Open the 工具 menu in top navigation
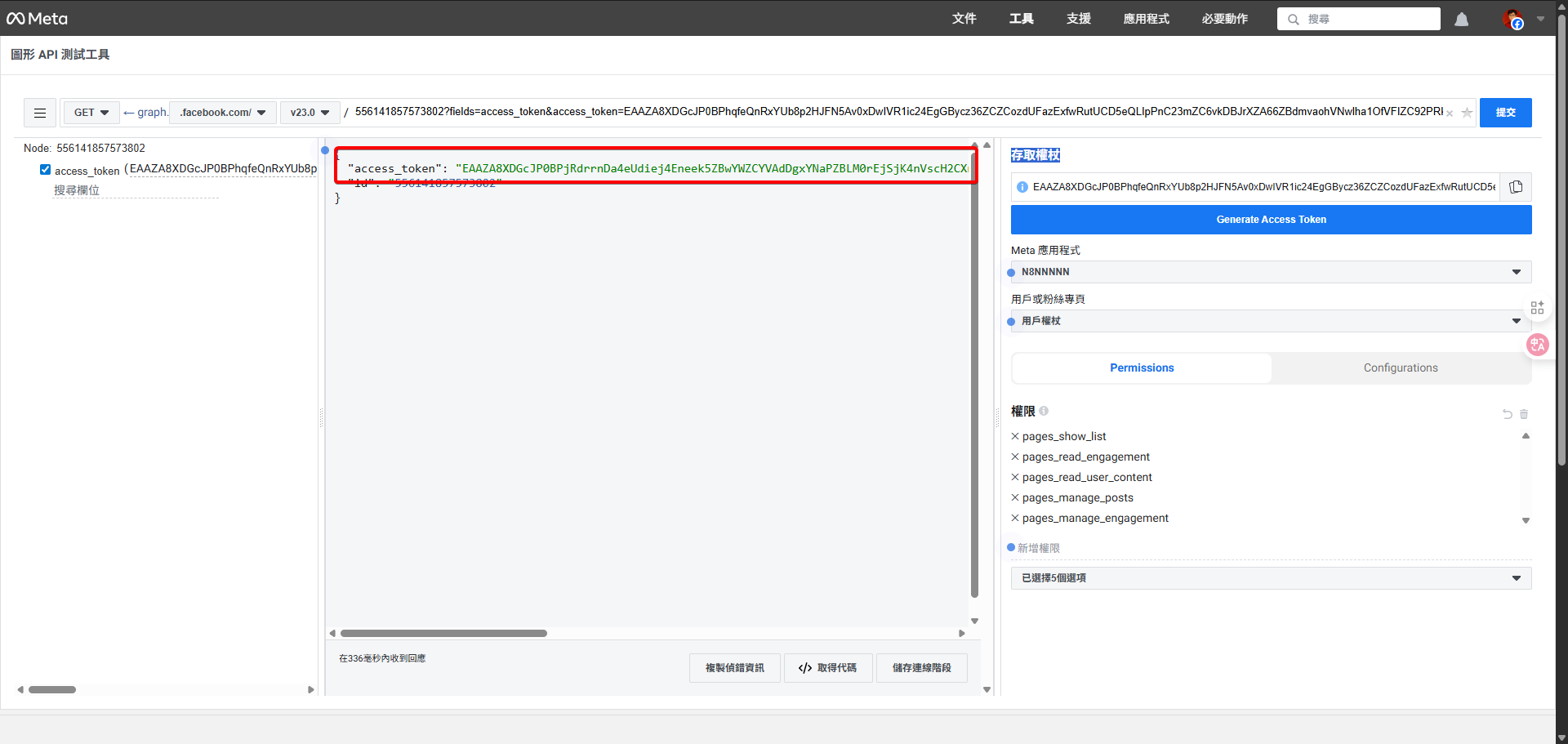This screenshot has width=1568, height=744. (x=1021, y=19)
